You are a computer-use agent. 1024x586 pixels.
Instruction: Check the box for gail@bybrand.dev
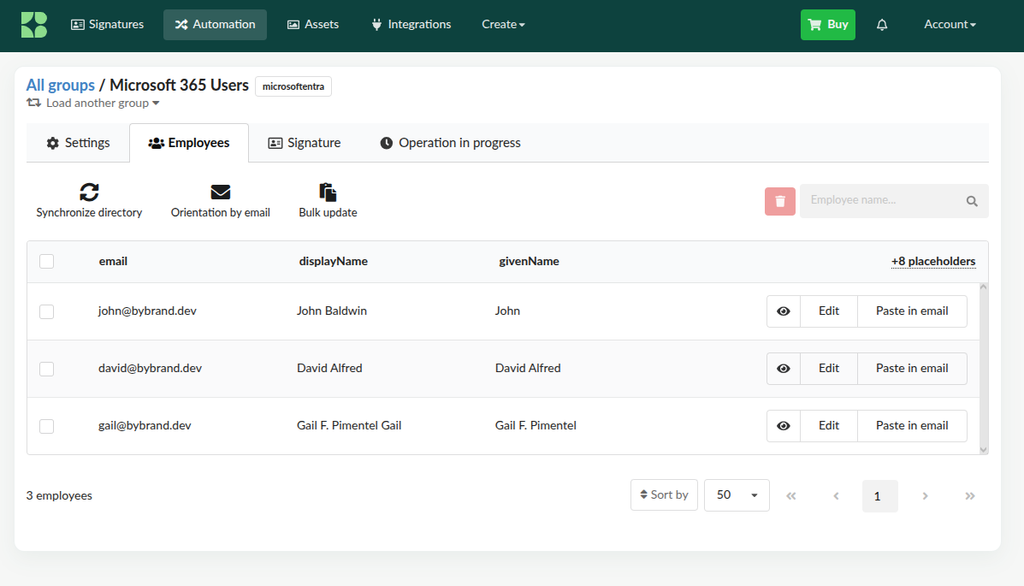click(x=46, y=427)
